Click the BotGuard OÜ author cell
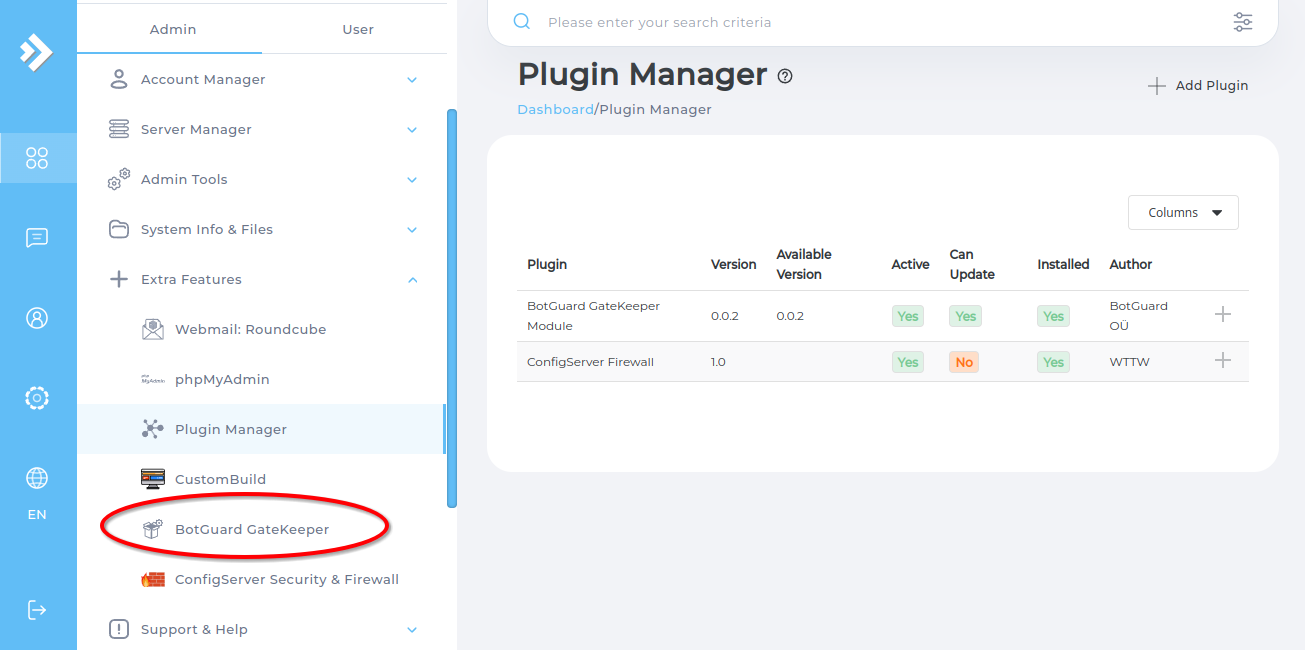Viewport: 1305px width, 650px height. point(1138,316)
